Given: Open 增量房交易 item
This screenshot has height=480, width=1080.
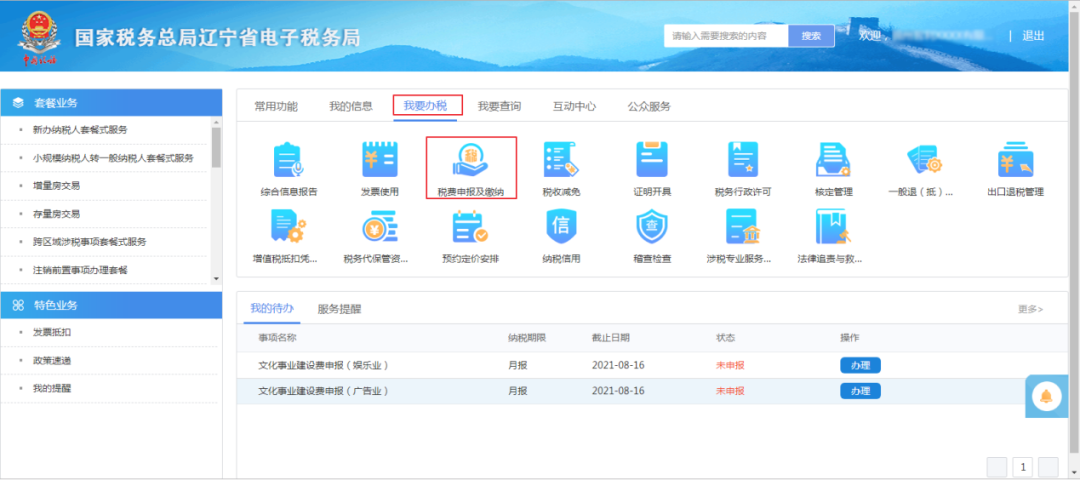Looking at the screenshot, I should pos(56,186).
